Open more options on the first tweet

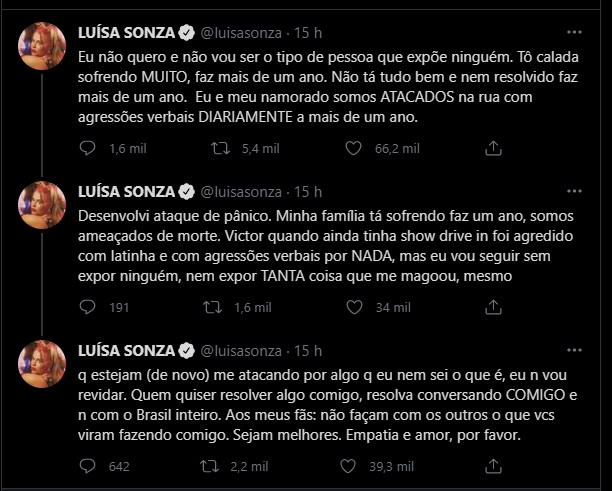pyautogui.click(x=574, y=32)
